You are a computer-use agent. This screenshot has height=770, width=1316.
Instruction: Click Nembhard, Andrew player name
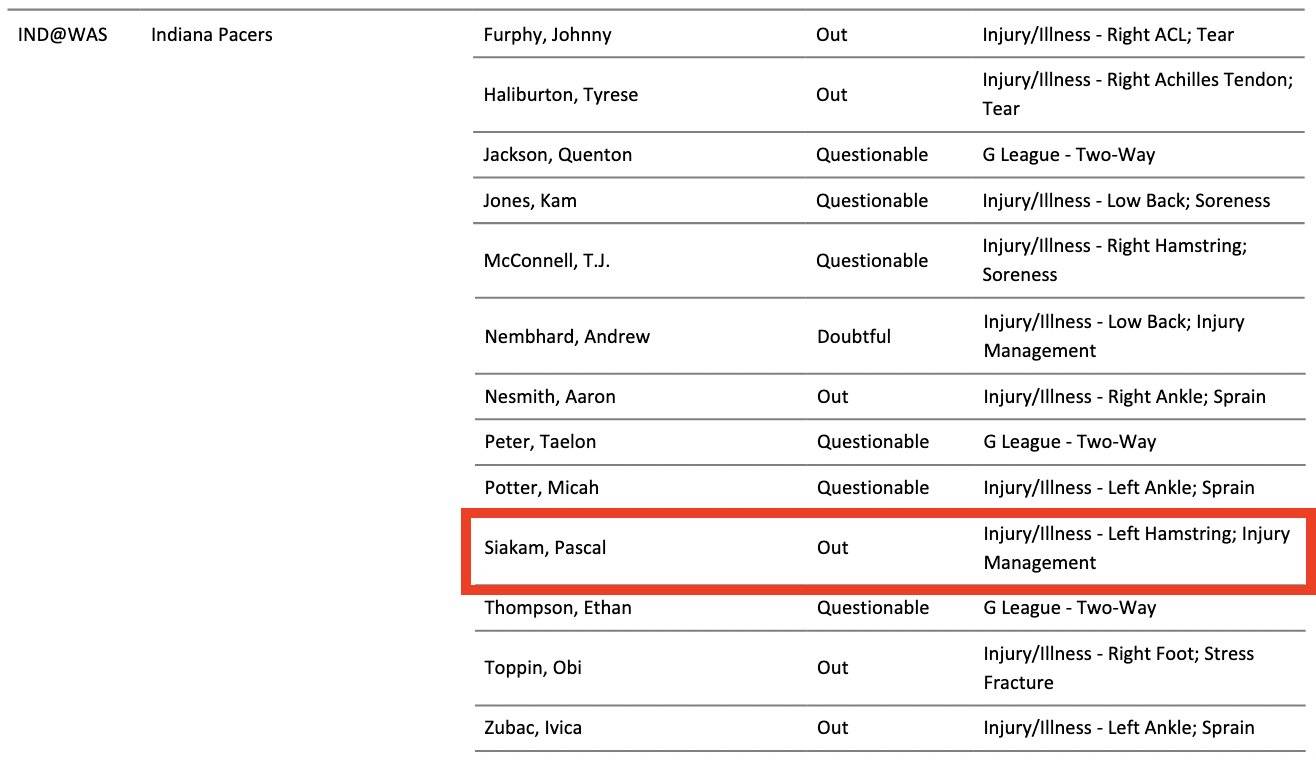pyautogui.click(x=566, y=337)
